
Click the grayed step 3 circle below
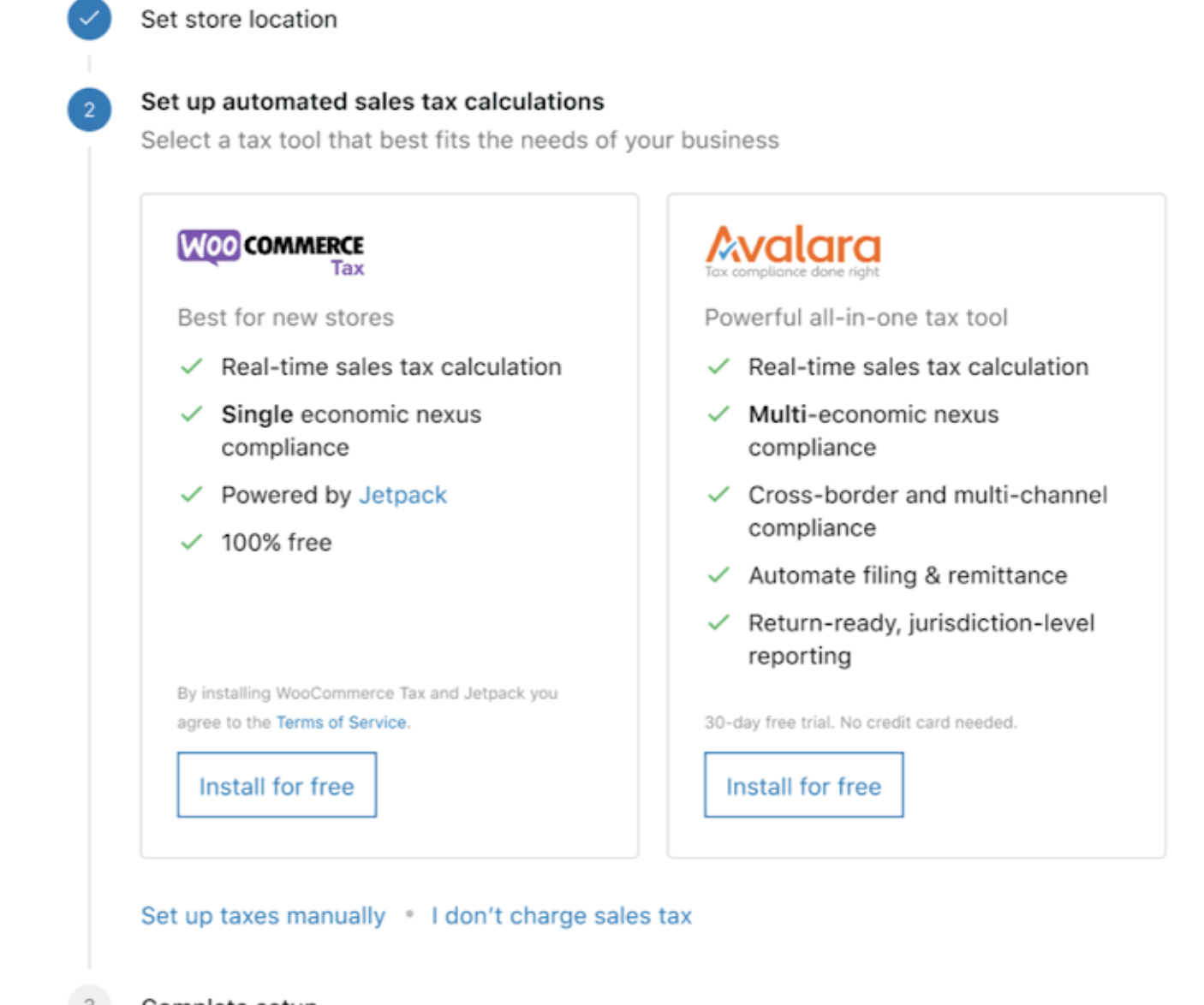(x=88, y=996)
